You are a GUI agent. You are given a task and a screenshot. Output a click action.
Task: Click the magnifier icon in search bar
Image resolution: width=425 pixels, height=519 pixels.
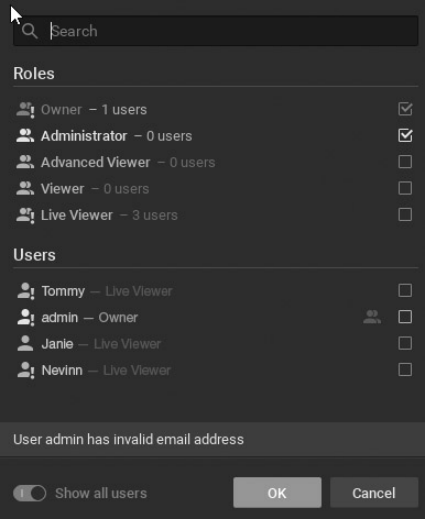30,31
